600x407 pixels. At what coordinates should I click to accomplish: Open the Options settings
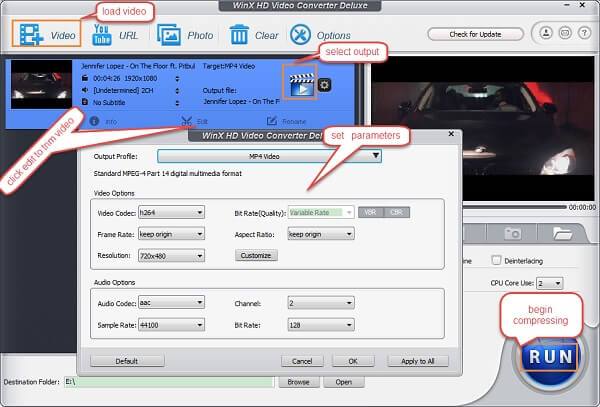click(x=320, y=35)
